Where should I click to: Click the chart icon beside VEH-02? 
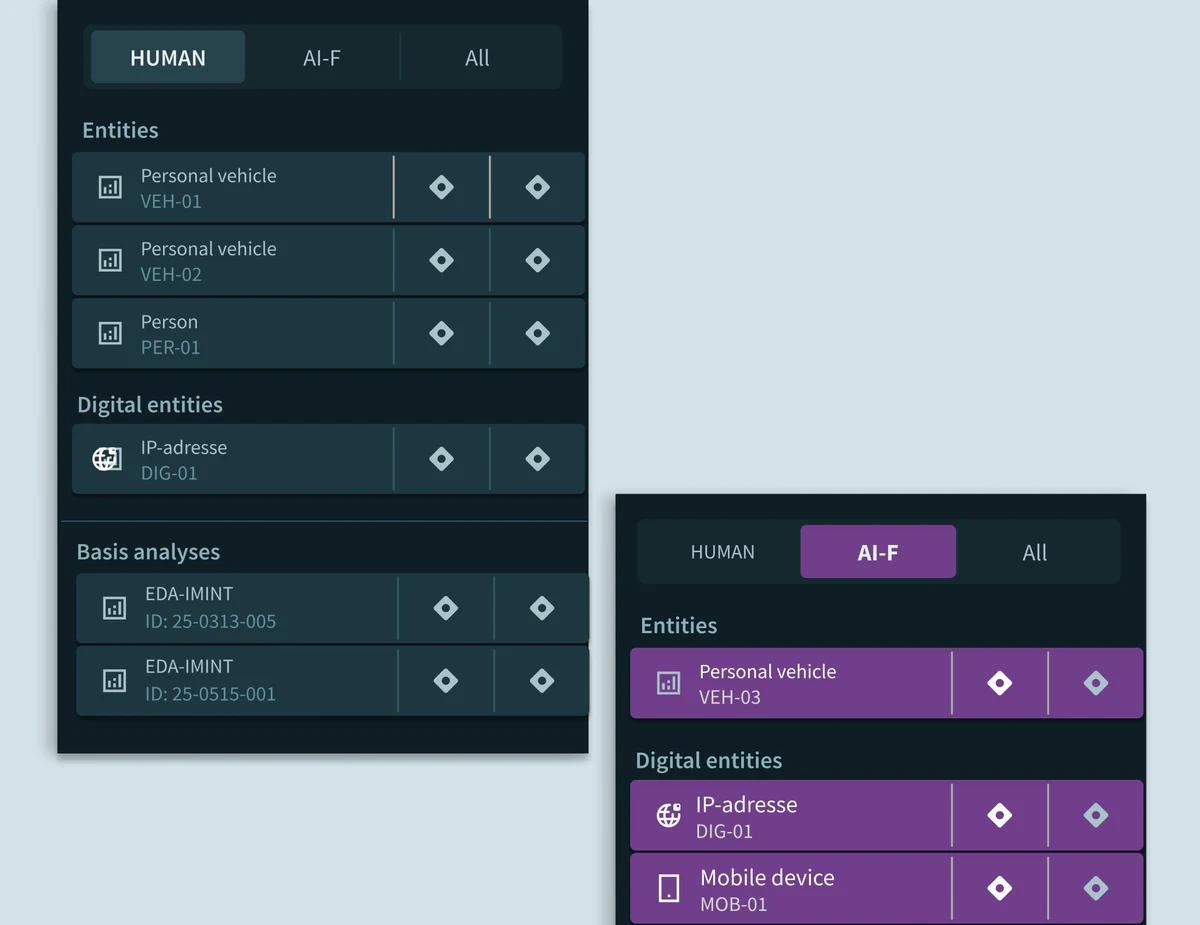click(x=110, y=260)
